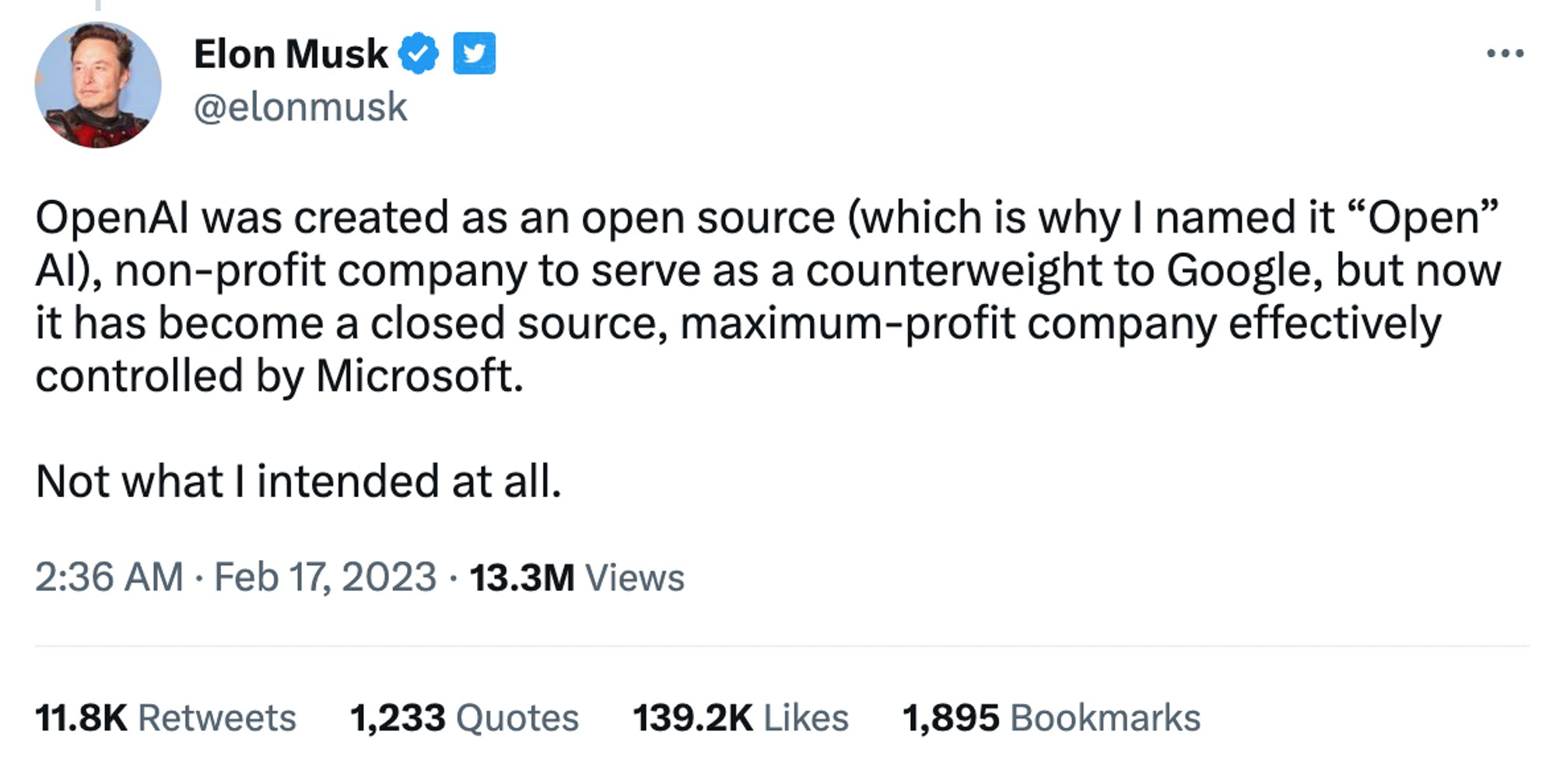Open Elon Musk's profile picture
Image resolution: width=1556 pixels, height=784 pixels.
pos(98,85)
